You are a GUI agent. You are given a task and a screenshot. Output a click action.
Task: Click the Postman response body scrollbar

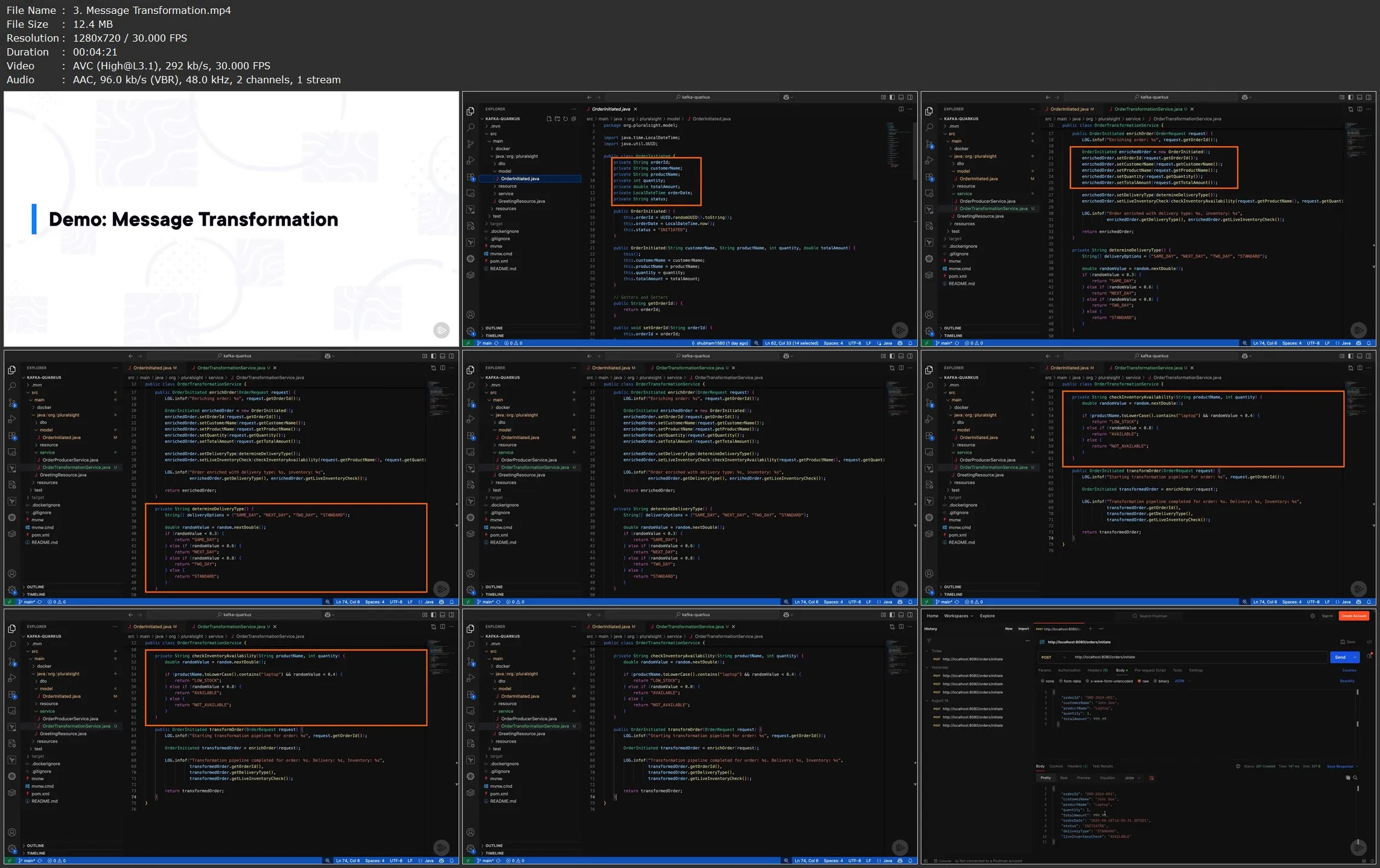1358,788
